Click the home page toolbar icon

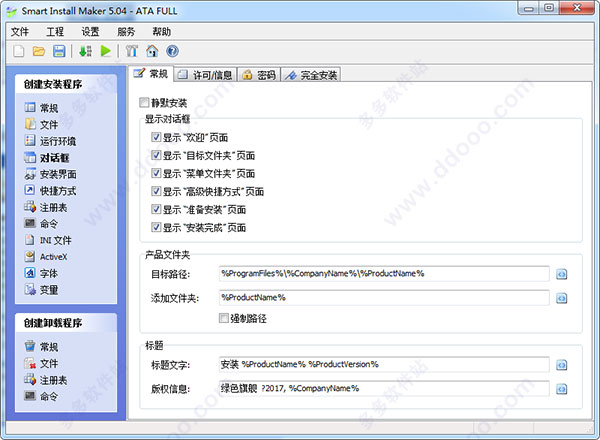coord(152,51)
